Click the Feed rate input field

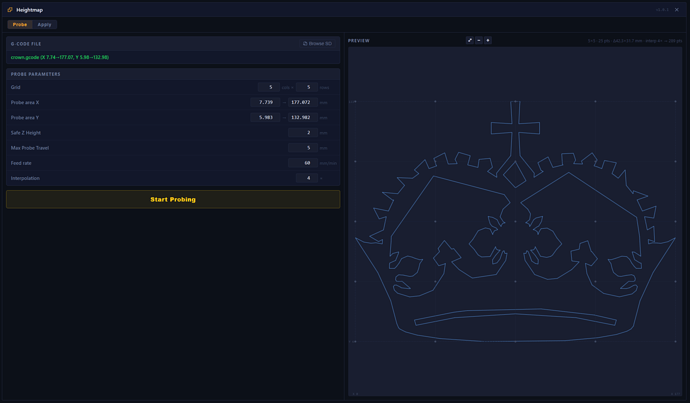(303, 163)
